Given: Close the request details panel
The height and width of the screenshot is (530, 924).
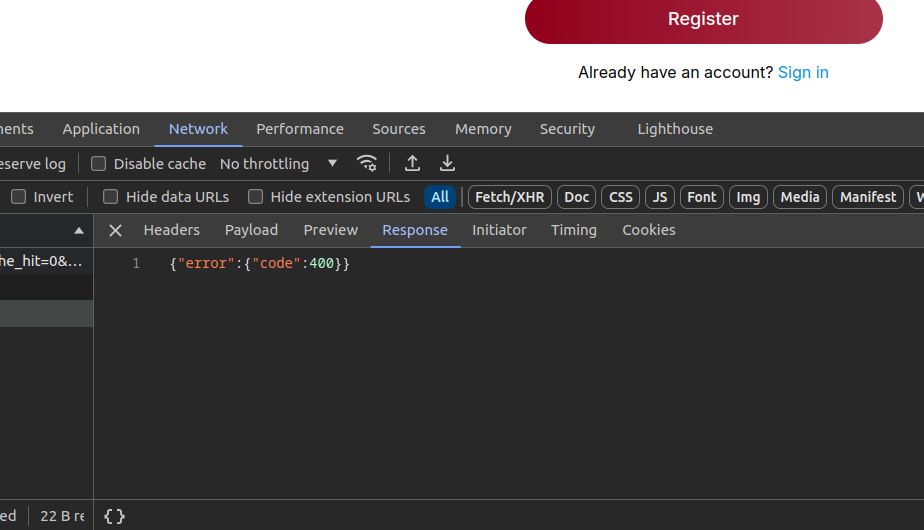Looking at the screenshot, I should pos(115,230).
